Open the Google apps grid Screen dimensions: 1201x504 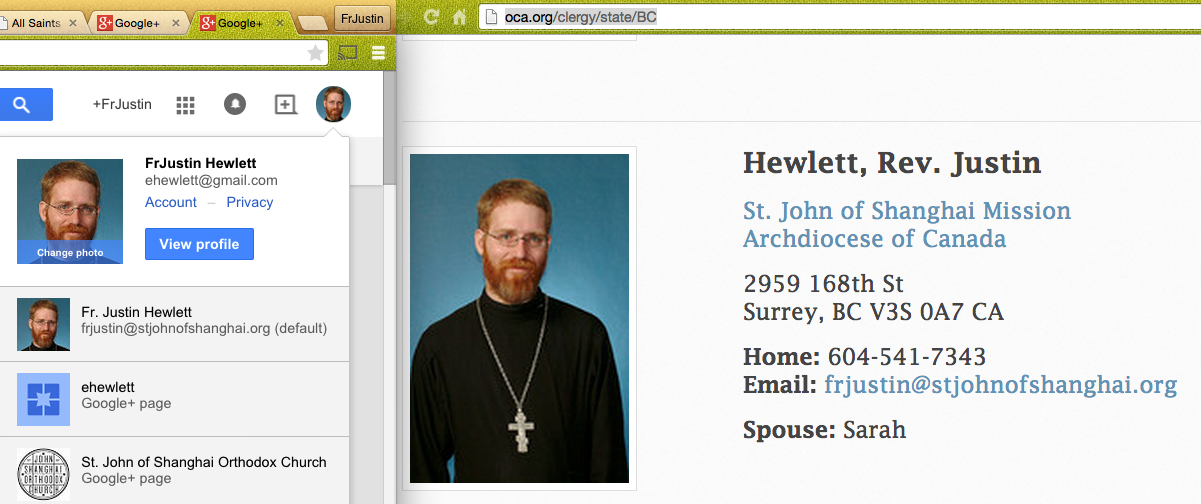point(185,104)
